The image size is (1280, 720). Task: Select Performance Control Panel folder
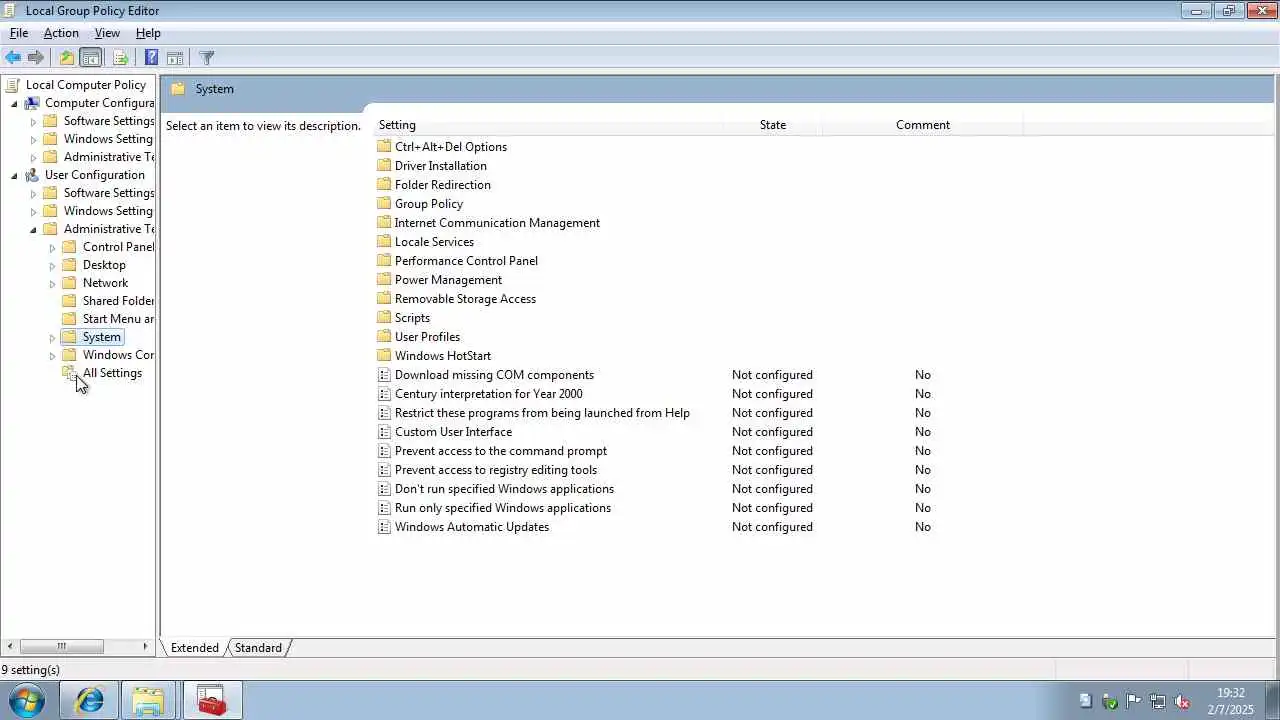458,261
